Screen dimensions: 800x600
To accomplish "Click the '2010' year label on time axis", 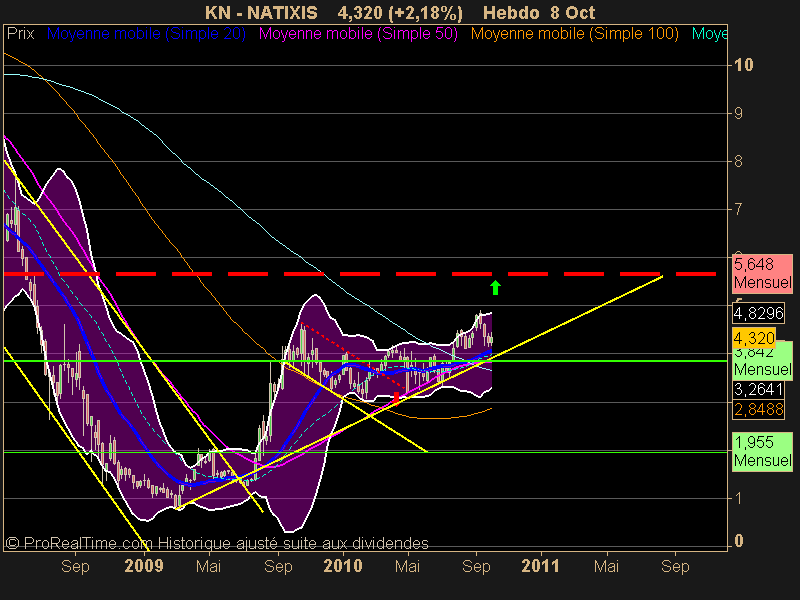I will click(x=343, y=566).
